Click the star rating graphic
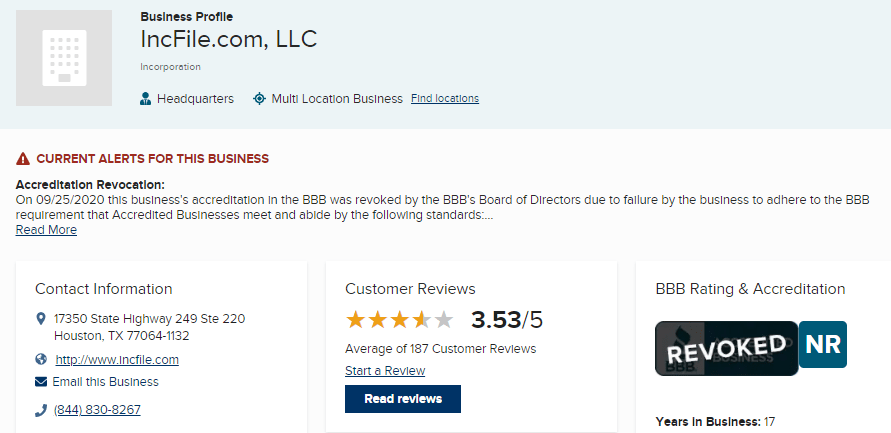The image size is (891, 433). pos(399,320)
